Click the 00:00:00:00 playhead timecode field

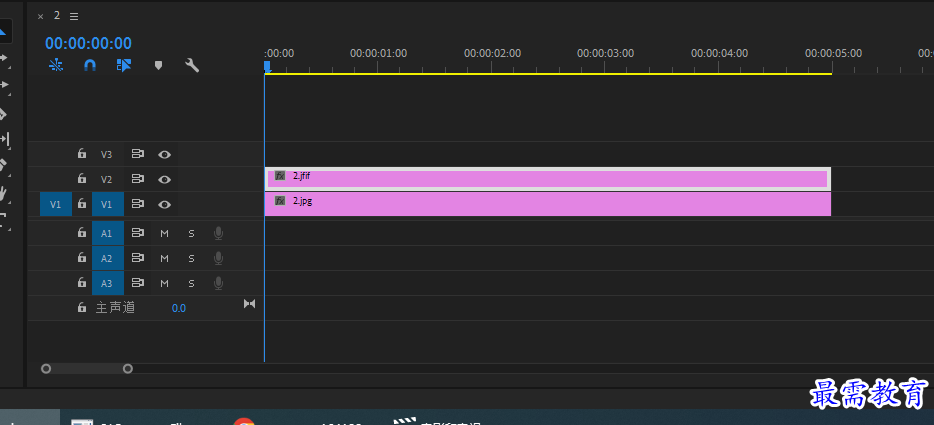point(88,43)
